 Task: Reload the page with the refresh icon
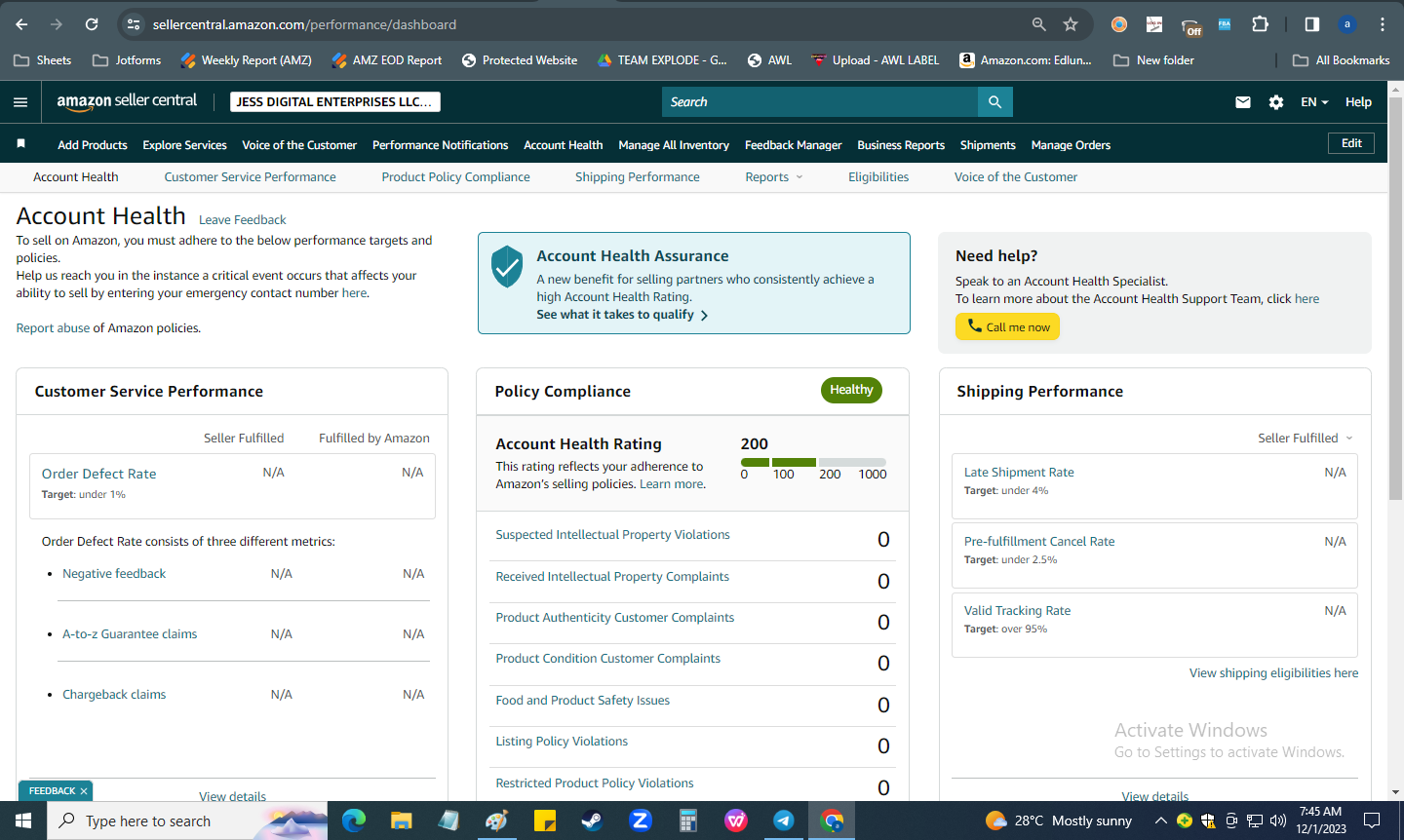tap(92, 24)
